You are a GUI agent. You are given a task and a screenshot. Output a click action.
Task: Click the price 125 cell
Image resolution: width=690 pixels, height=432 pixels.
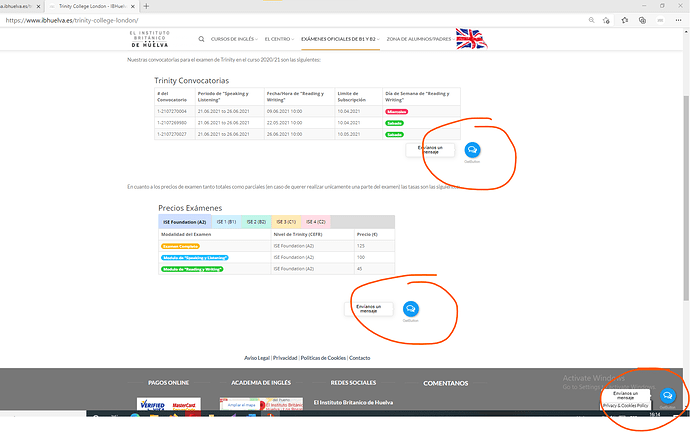(x=374, y=246)
